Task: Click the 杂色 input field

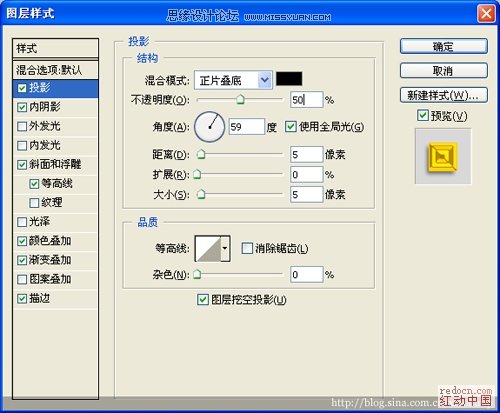Action: [x=306, y=275]
